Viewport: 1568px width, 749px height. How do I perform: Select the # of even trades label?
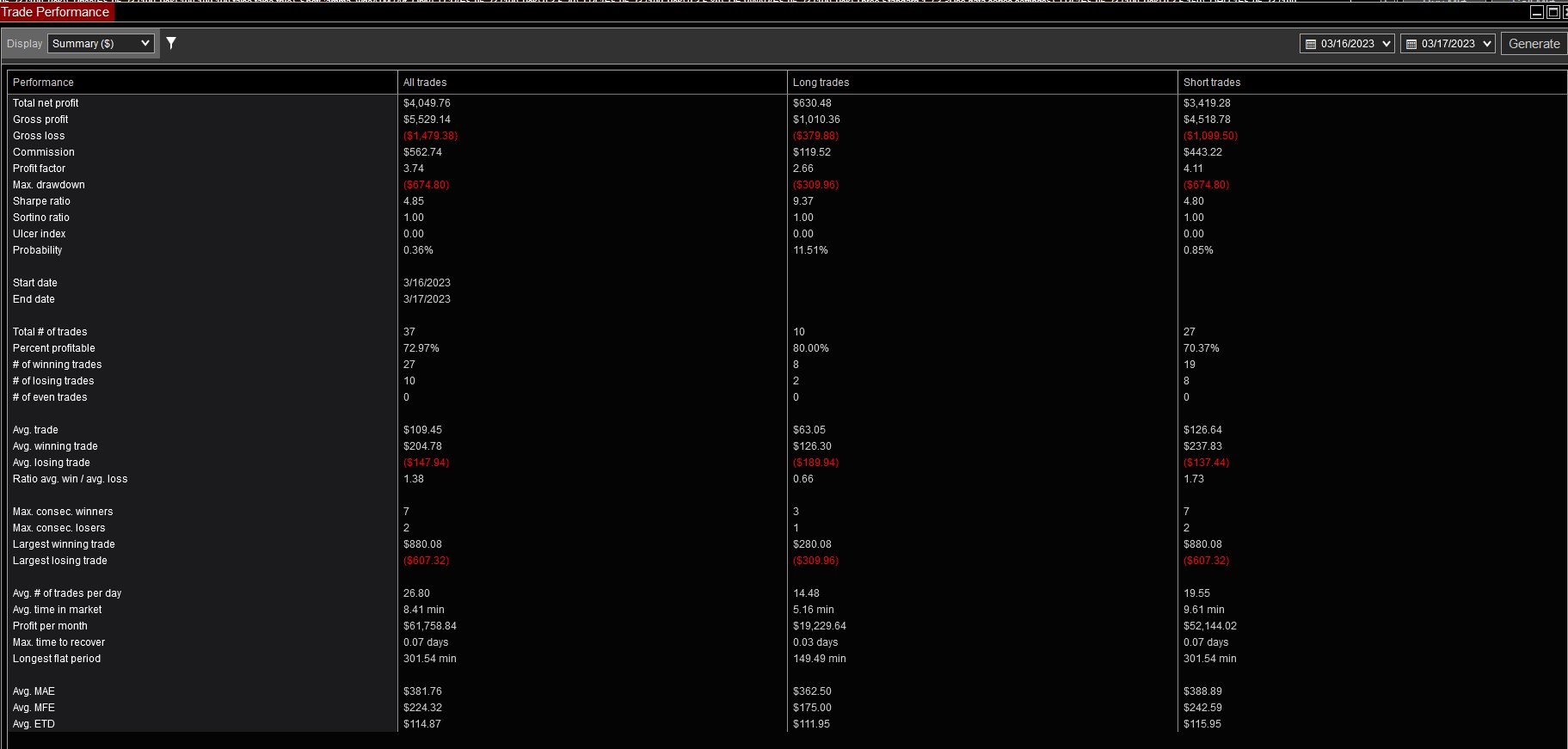coord(50,397)
